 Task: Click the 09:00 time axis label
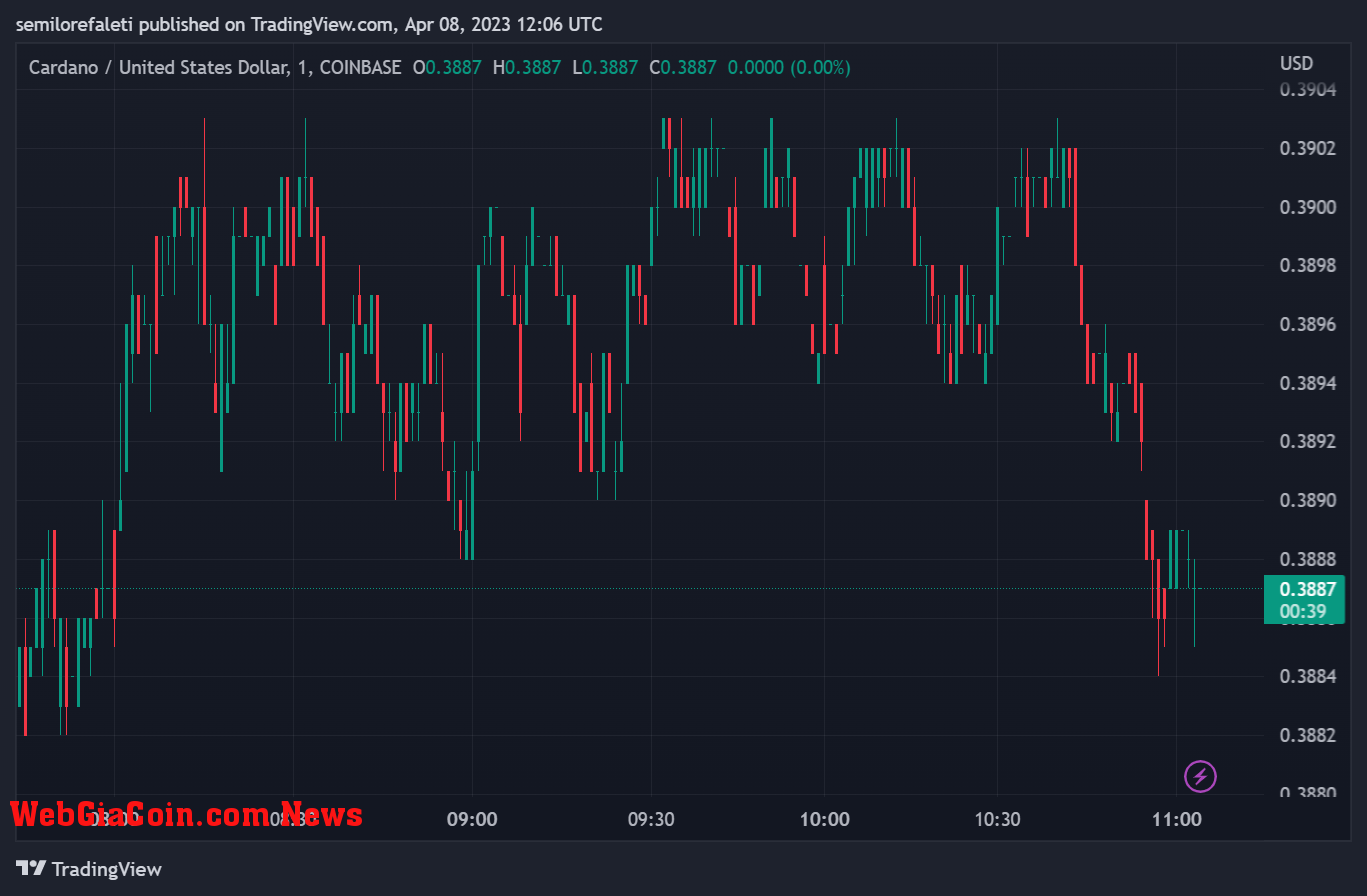pyautogui.click(x=472, y=819)
